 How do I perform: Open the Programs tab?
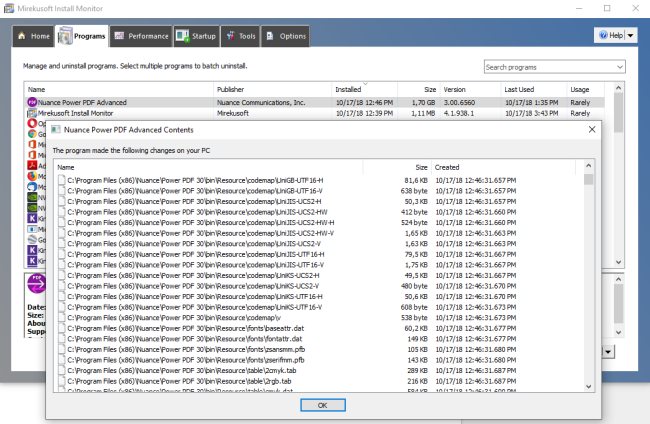point(82,36)
